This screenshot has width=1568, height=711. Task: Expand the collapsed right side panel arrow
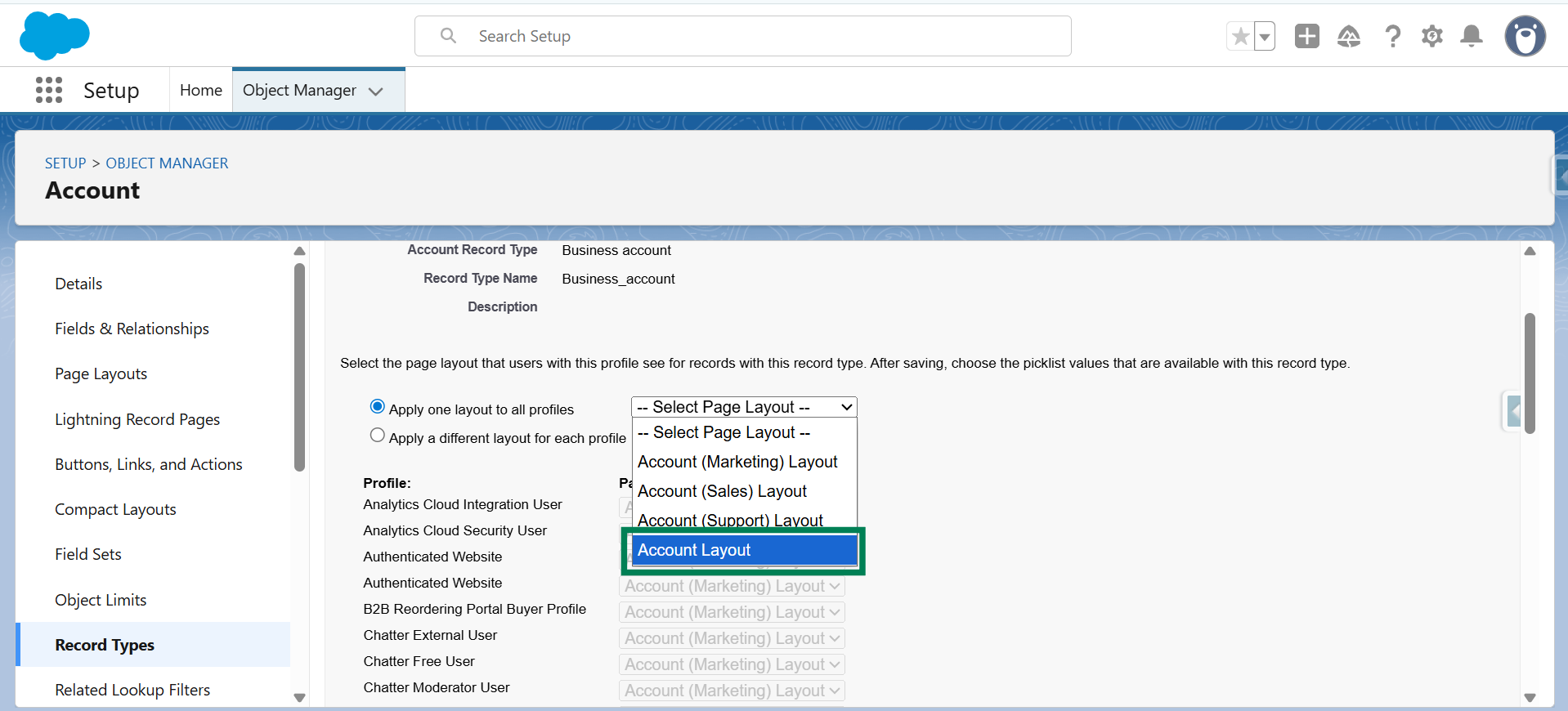point(1514,411)
